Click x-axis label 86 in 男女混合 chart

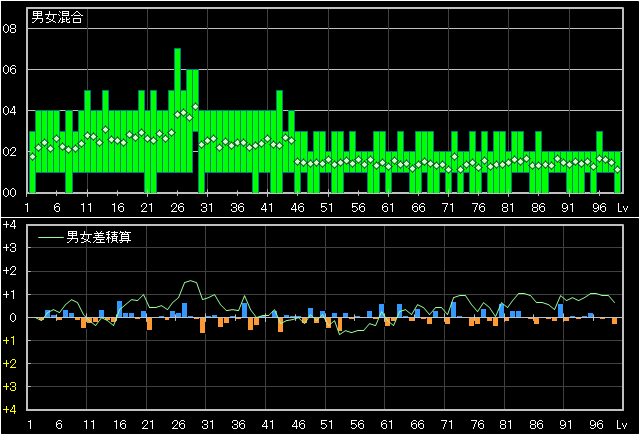pyautogui.click(x=538, y=208)
